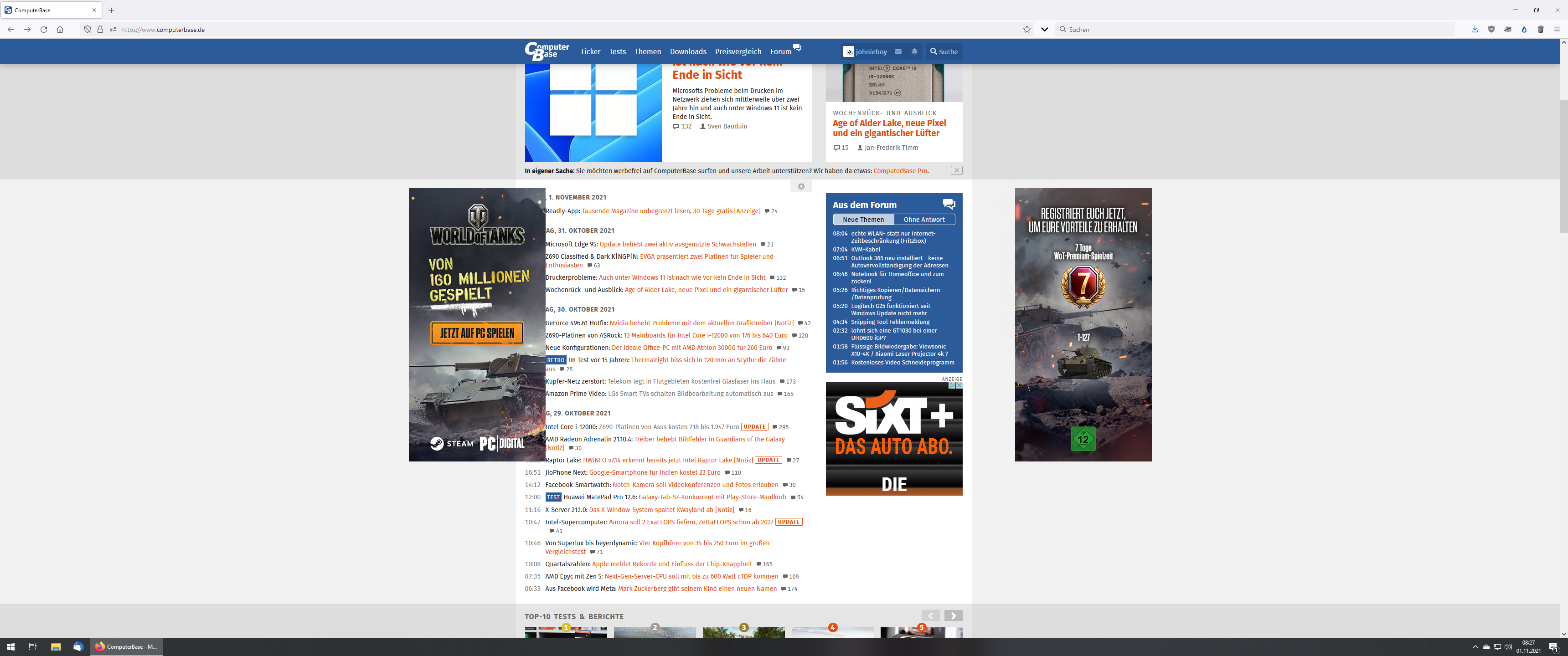
Task: Open ticker settings gear icon
Action: [801, 186]
